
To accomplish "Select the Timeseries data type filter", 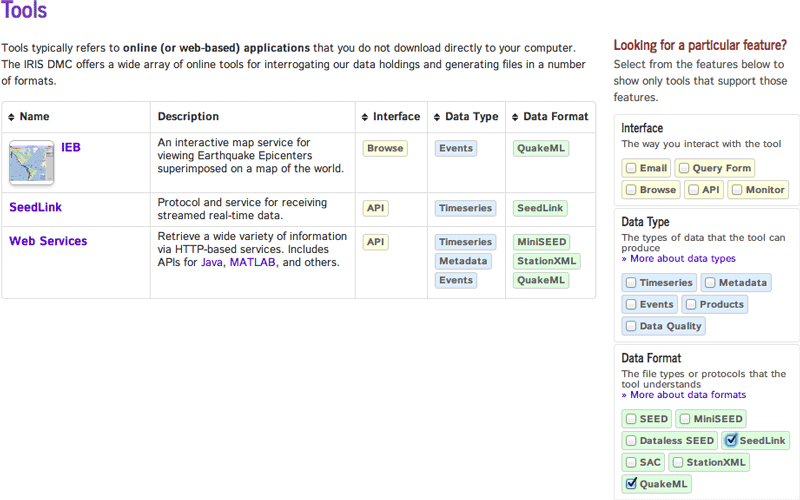I will click(631, 283).
